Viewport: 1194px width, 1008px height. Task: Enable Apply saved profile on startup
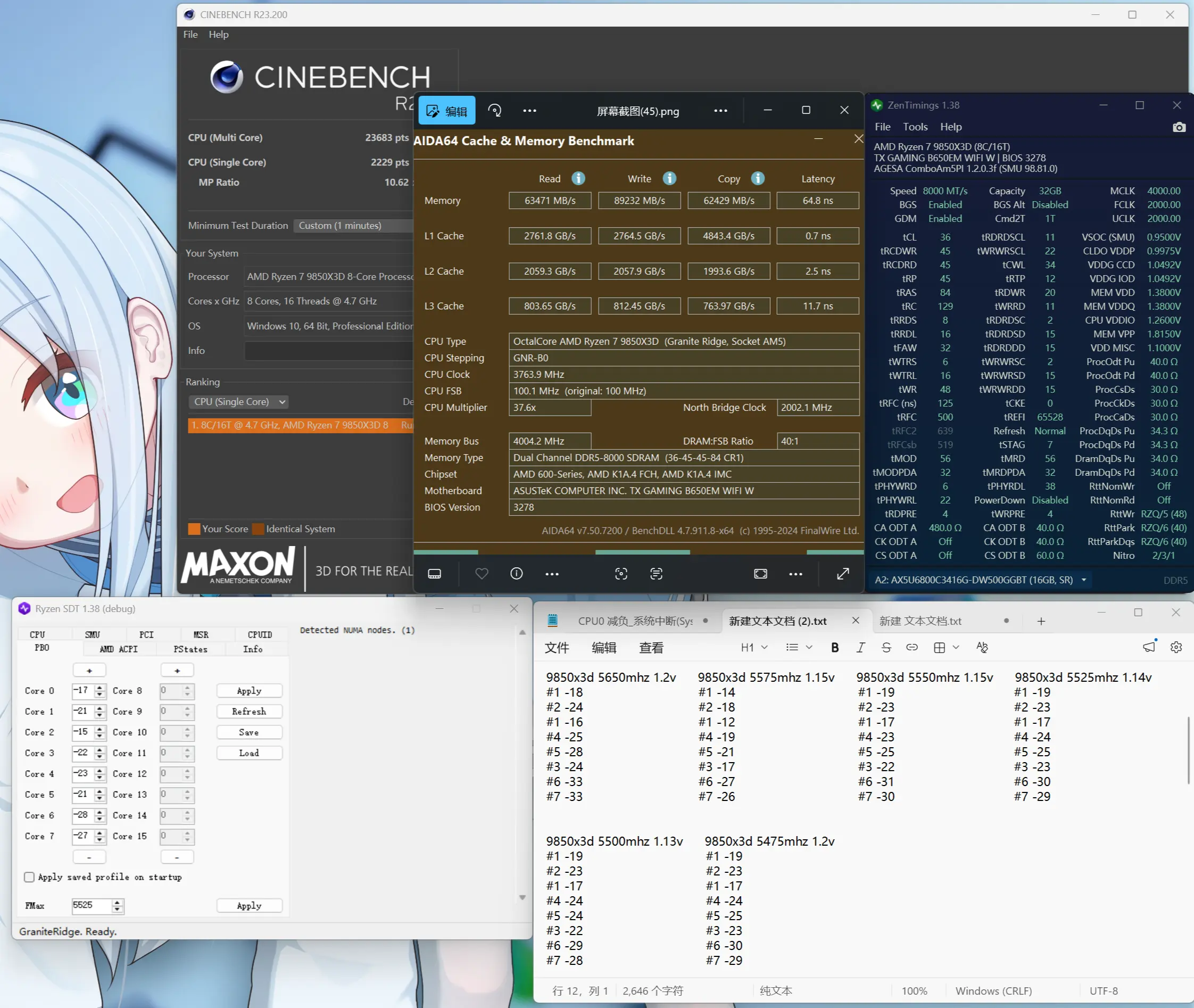click(x=29, y=877)
